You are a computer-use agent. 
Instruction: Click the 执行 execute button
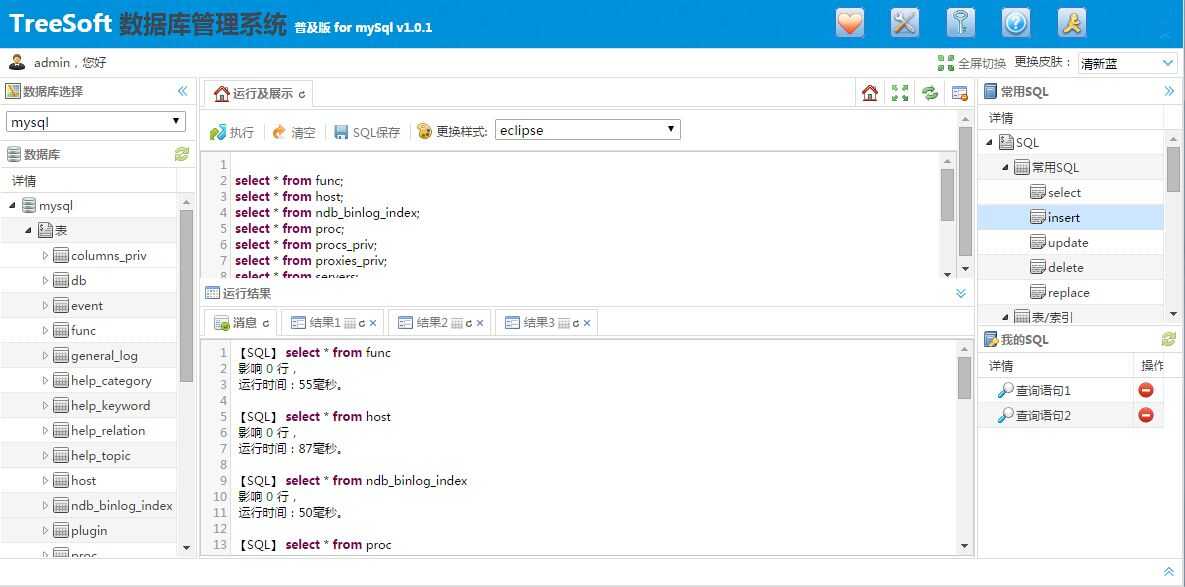tap(232, 132)
